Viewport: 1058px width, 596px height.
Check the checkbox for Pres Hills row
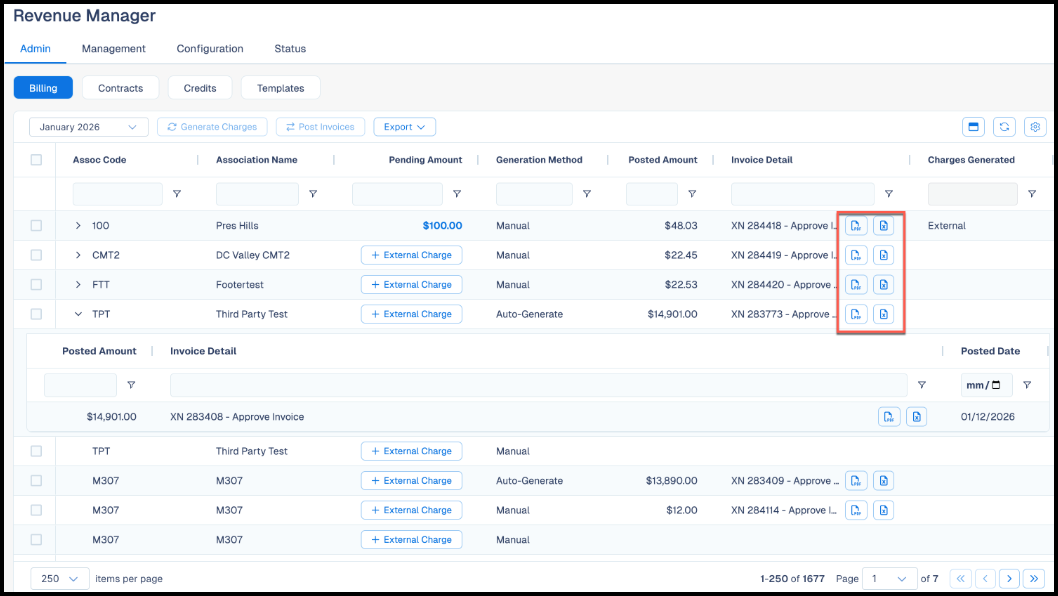(x=36, y=225)
